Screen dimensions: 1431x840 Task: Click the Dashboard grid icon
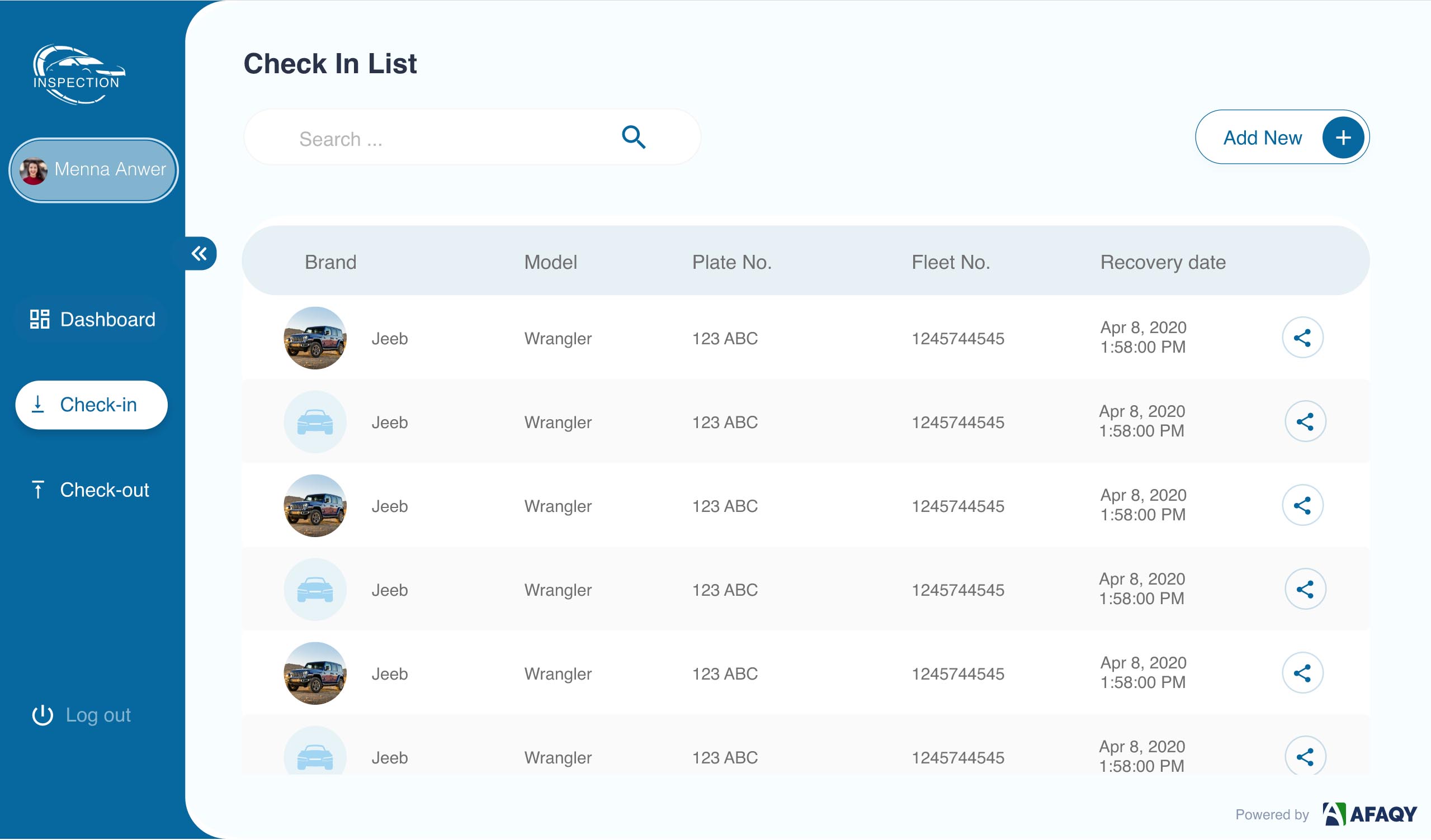(x=40, y=320)
